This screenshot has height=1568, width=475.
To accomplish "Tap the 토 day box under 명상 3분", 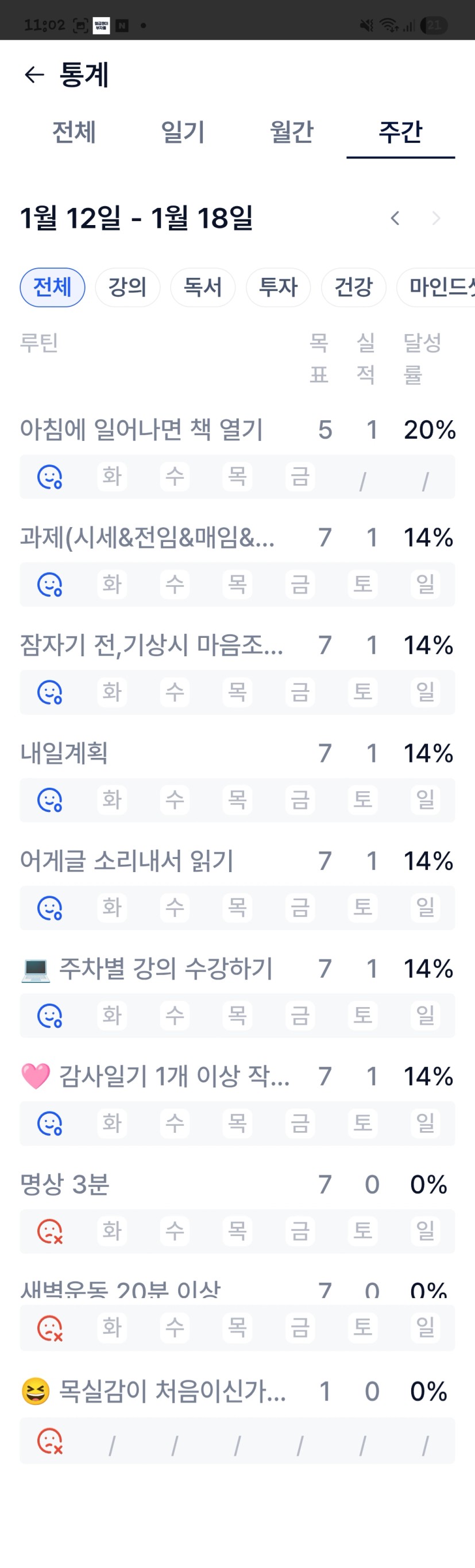I will (362, 1231).
